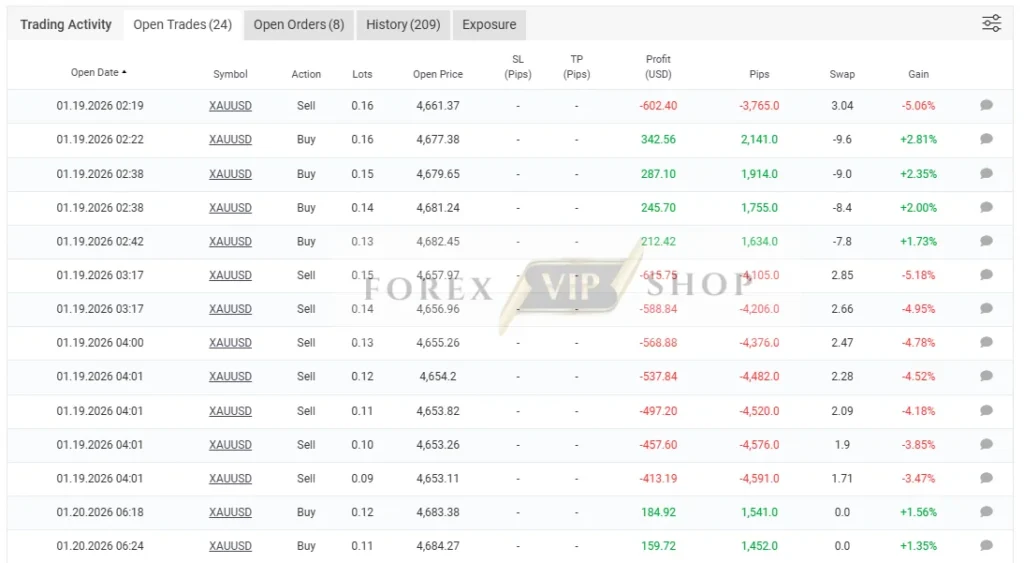This screenshot has height=563, width=1024.
Task: Sort by the Symbol column header
Action: tap(230, 74)
